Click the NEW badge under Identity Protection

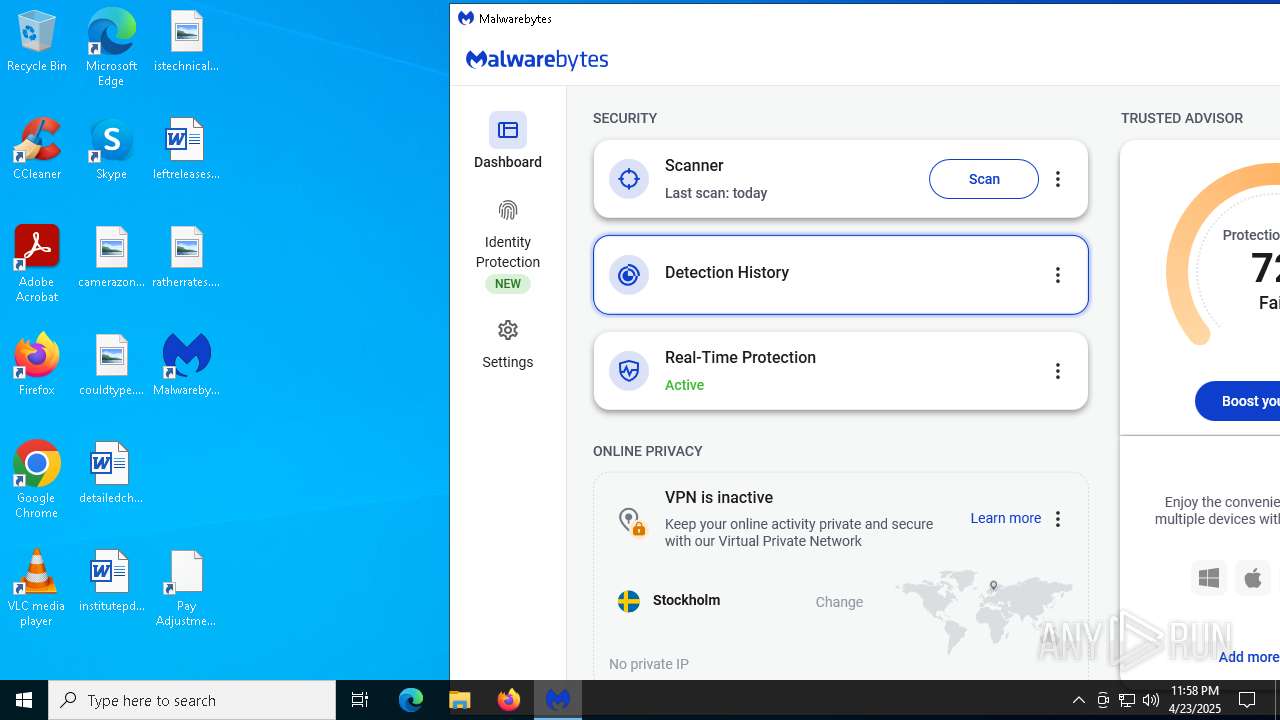(508, 284)
